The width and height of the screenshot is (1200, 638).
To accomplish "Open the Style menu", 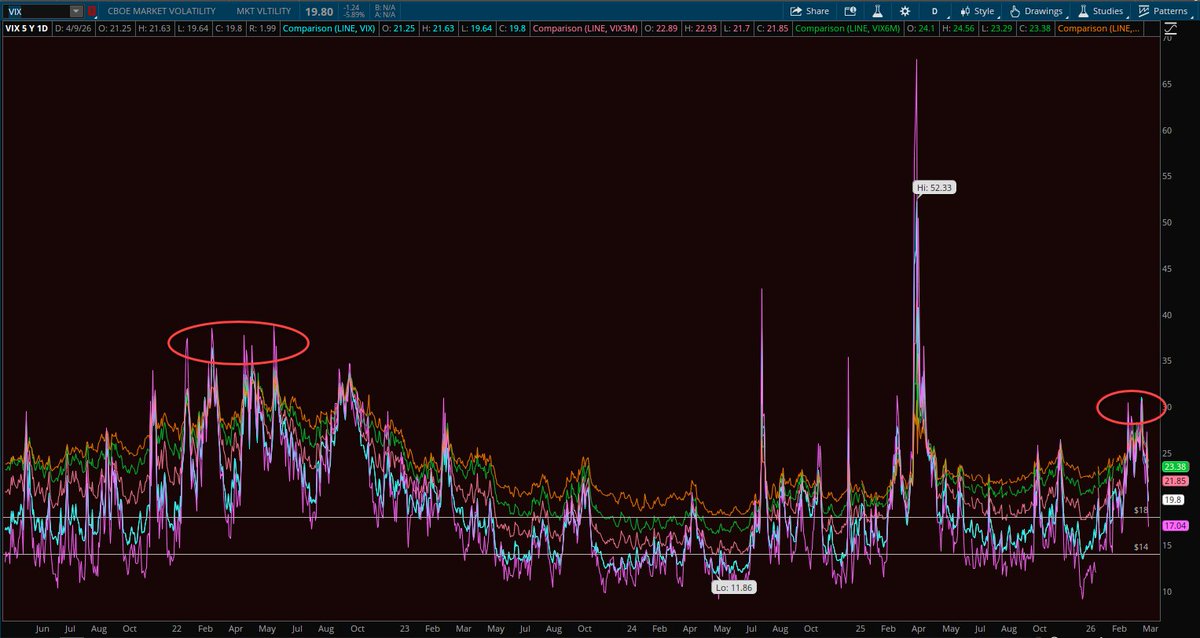I will pos(977,11).
